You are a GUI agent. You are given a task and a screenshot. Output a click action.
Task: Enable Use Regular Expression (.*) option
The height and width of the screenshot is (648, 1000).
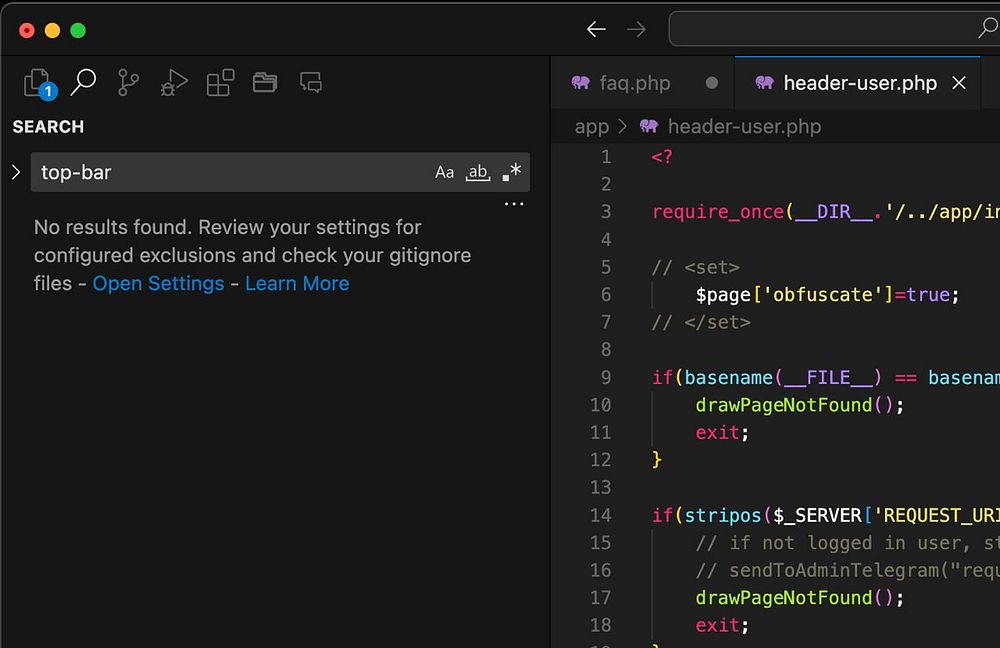pyautogui.click(x=511, y=172)
